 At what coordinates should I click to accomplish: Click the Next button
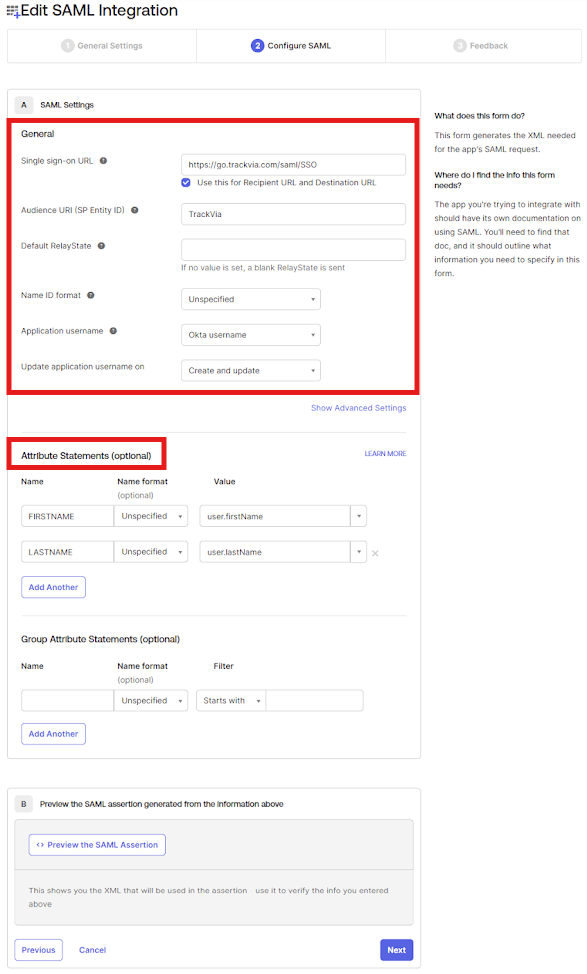click(x=396, y=950)
